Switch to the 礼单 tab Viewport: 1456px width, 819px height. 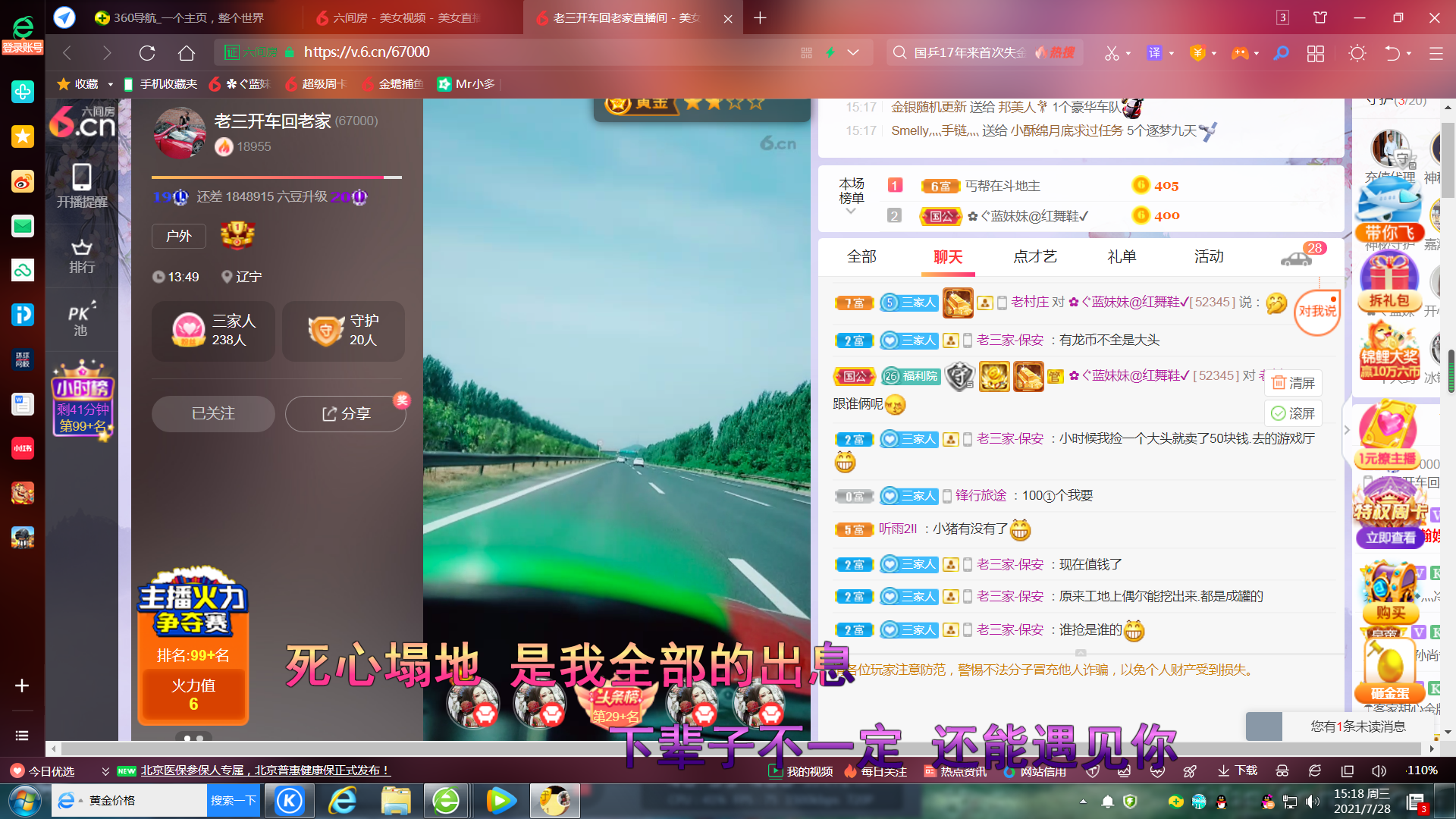point(1122,257)
